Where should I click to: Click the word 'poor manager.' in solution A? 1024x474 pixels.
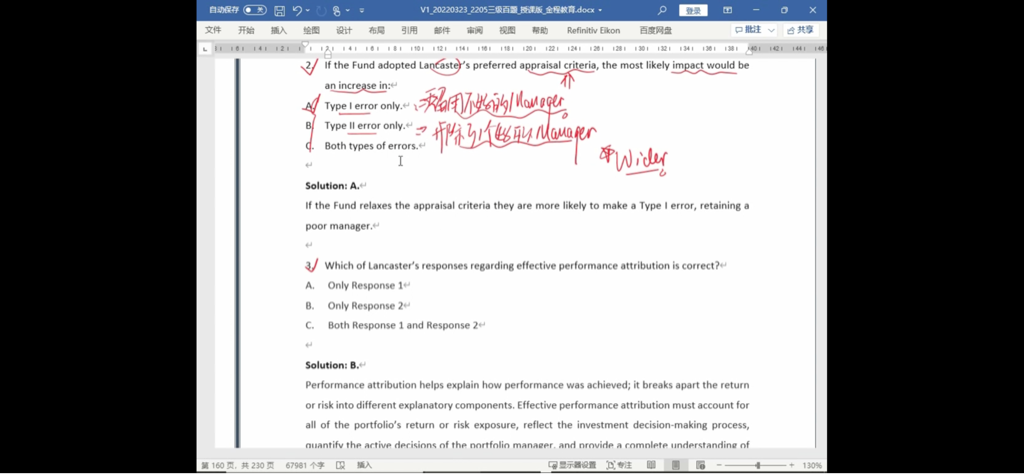[x=338, y=226]
